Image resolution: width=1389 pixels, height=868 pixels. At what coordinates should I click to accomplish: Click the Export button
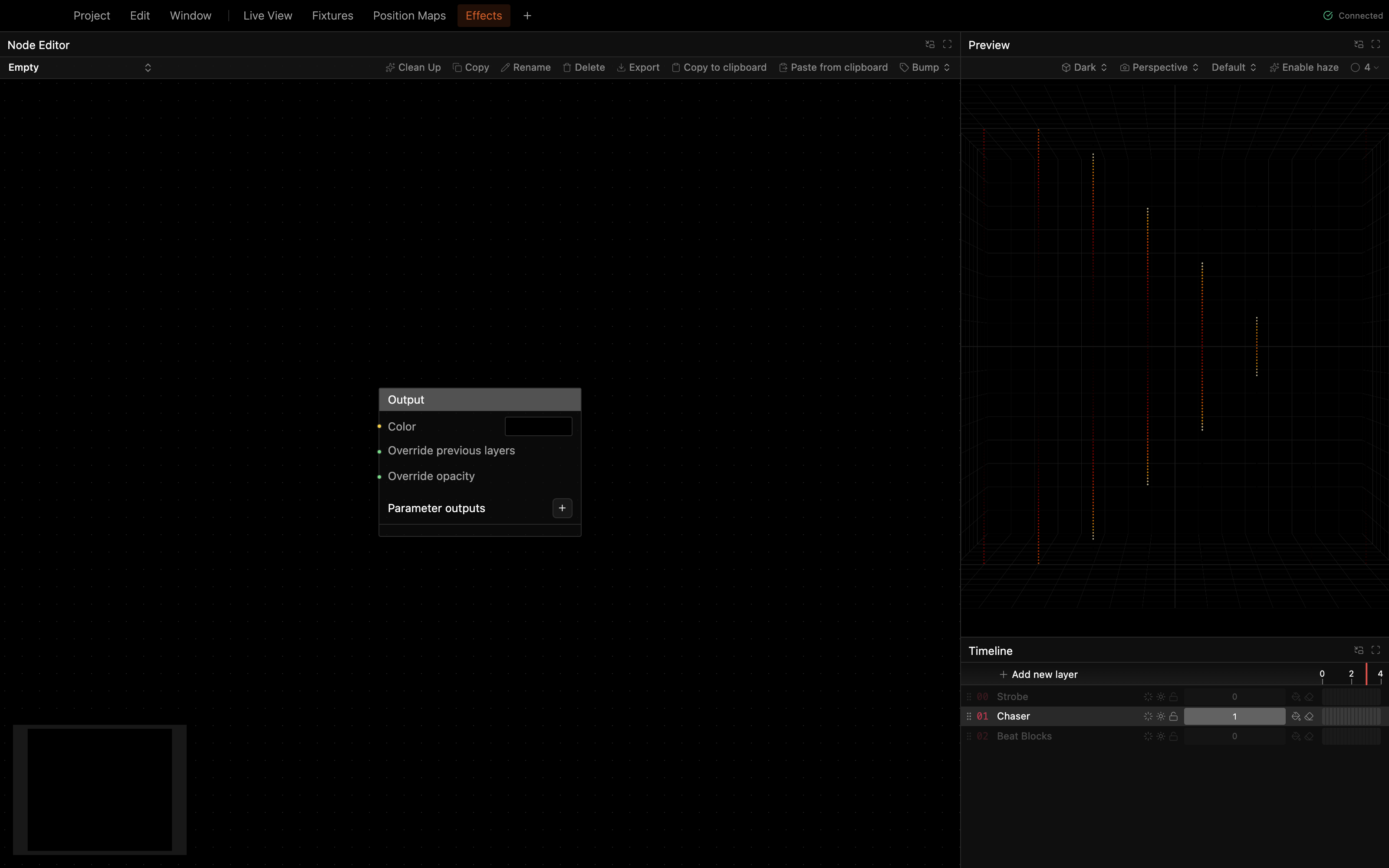(638, 67)
